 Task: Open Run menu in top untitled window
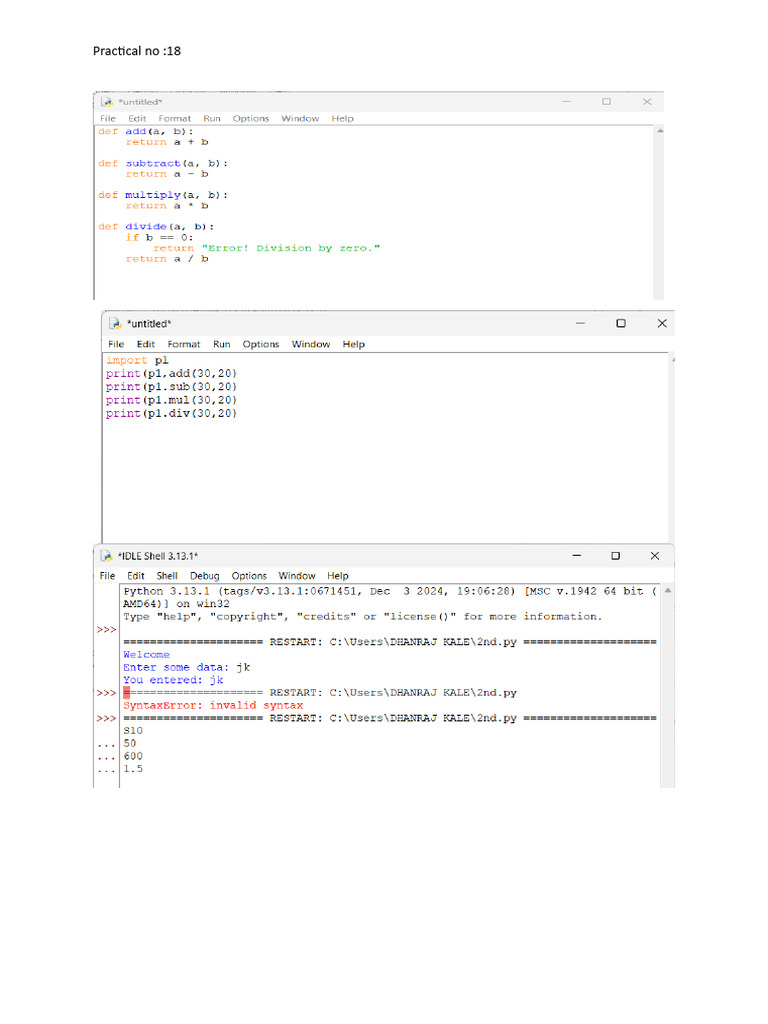coord(212,118)
